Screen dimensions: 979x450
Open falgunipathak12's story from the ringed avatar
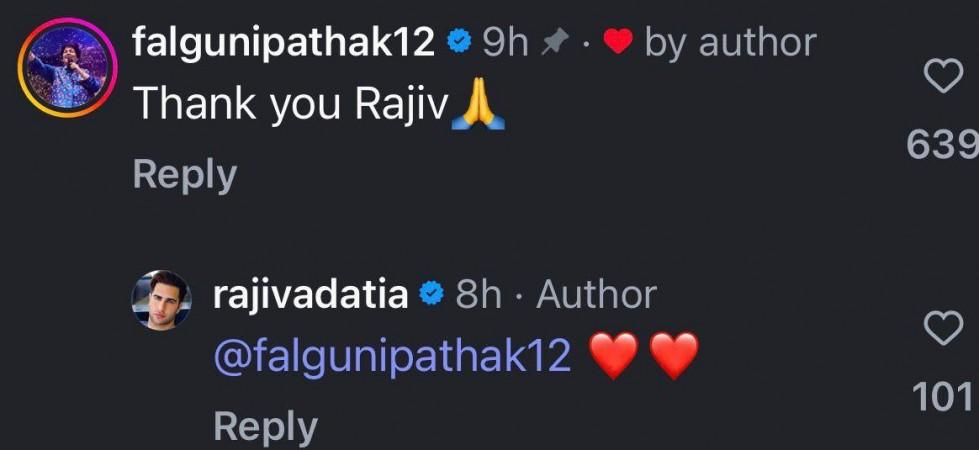click(x=67, y=67)
